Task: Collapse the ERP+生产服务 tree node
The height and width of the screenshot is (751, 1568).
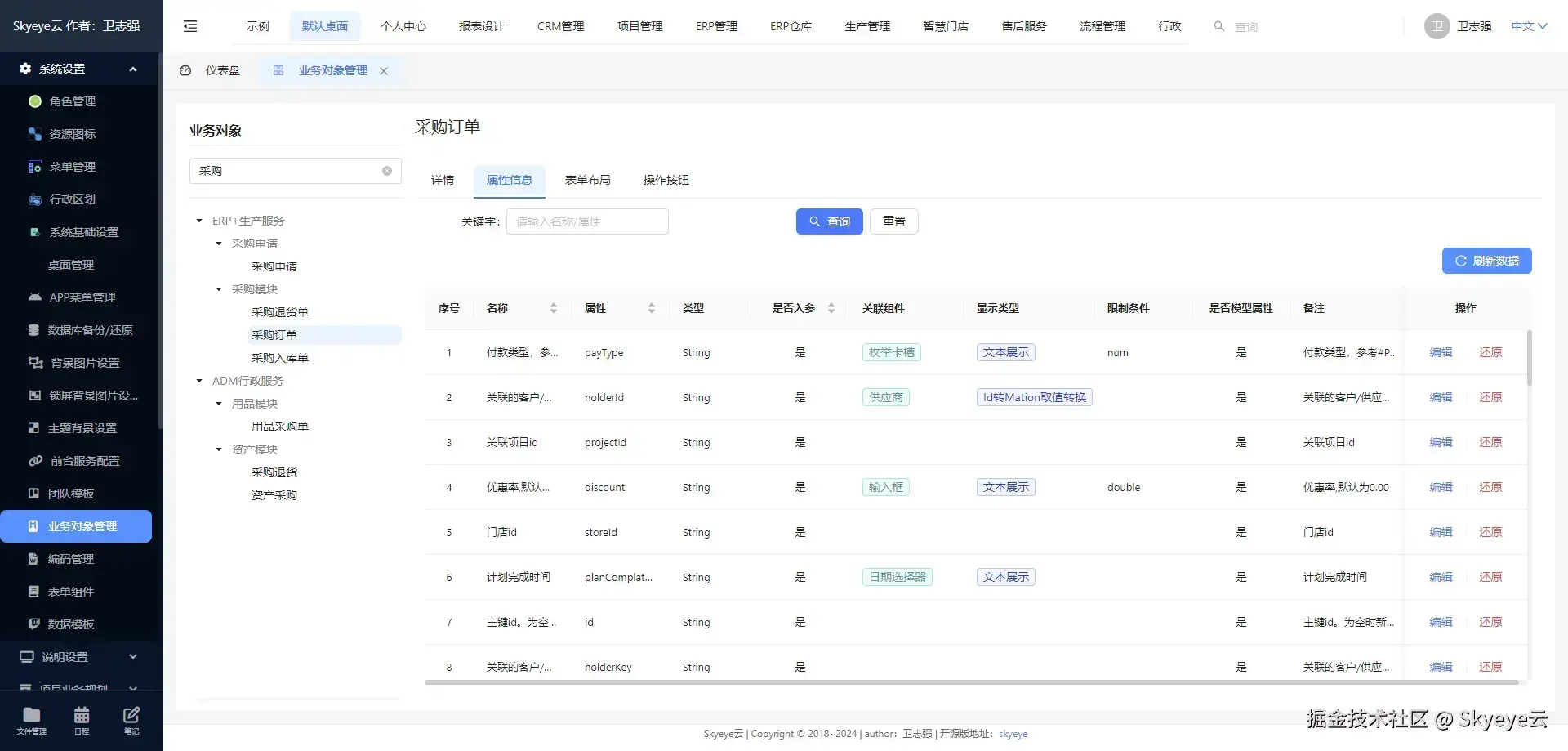Action: coord(199,221)
